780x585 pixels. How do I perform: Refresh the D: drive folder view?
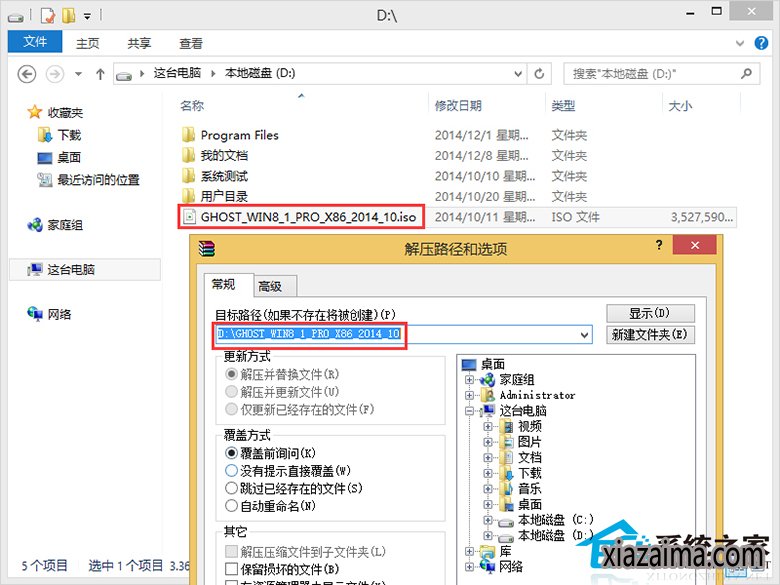point(539,74)
